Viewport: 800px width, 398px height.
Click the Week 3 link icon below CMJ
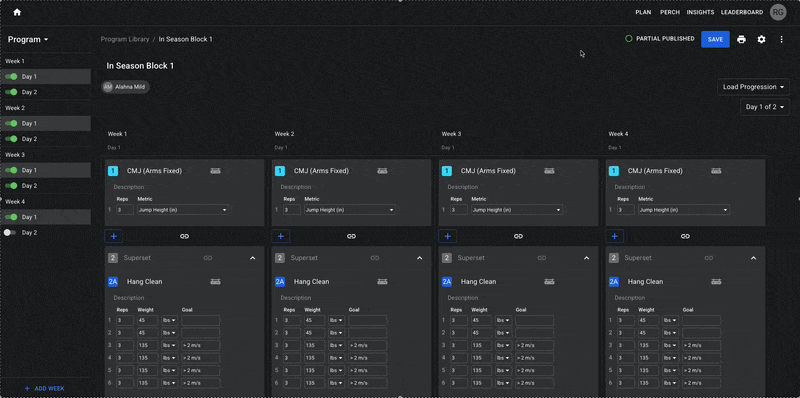[518, 236]
